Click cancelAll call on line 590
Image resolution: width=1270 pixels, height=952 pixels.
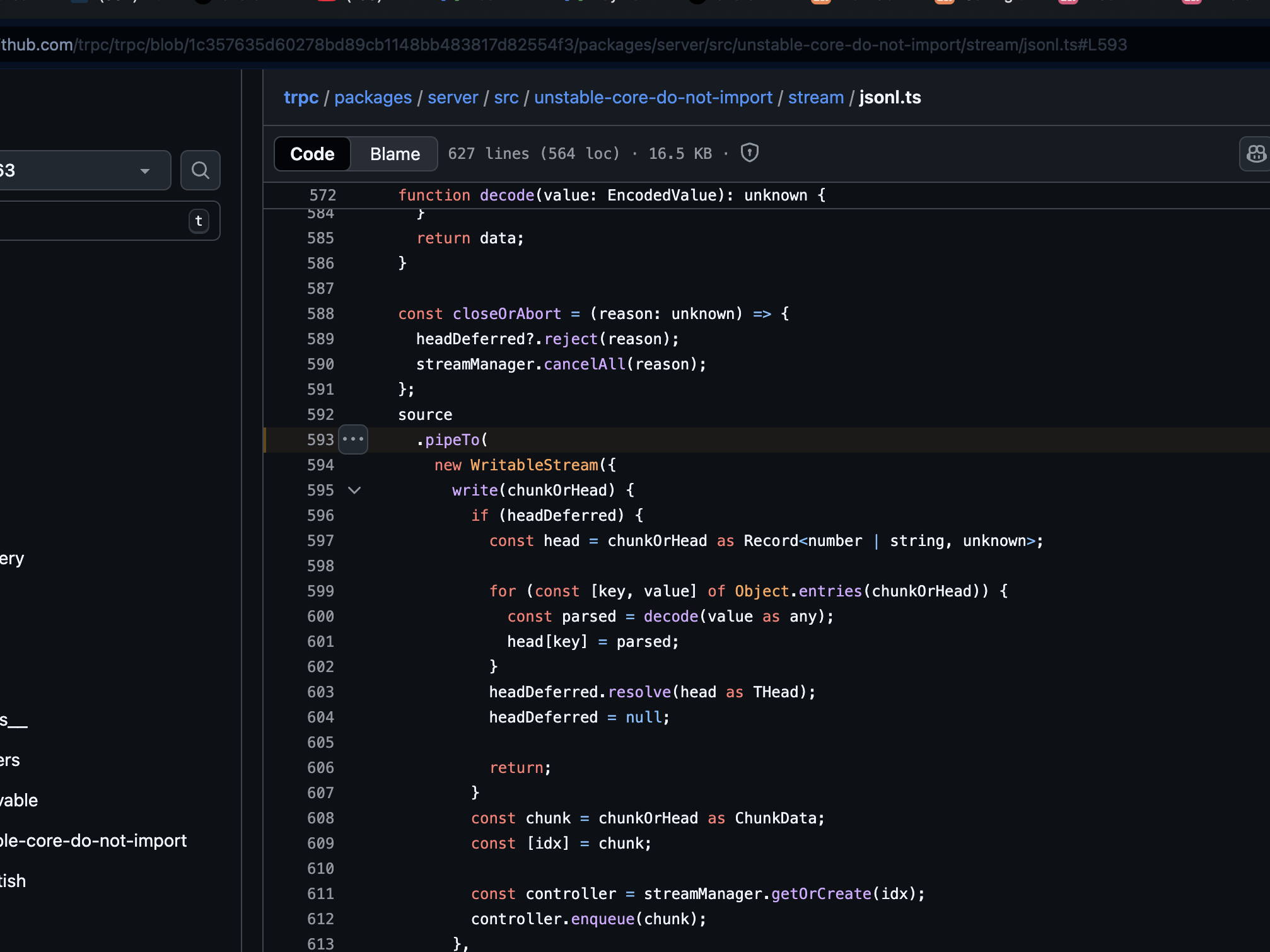point(585,364)
